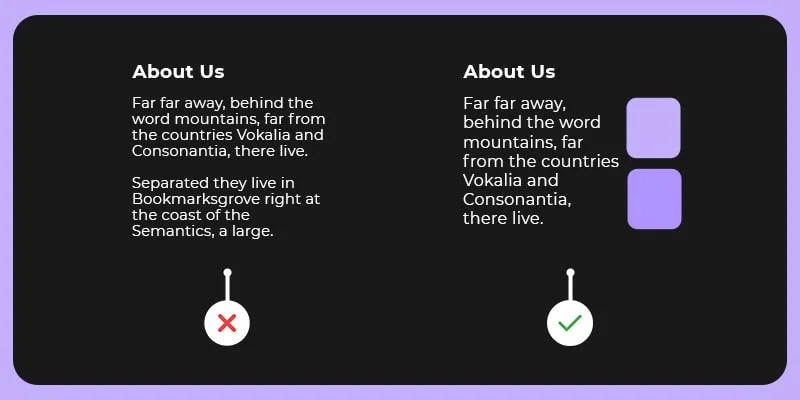Image resolution: width=800 pixels, height=400 pixels.
Task: Click 'the countries Vokalia and' in left paragraph
Action: click(227, 134)
